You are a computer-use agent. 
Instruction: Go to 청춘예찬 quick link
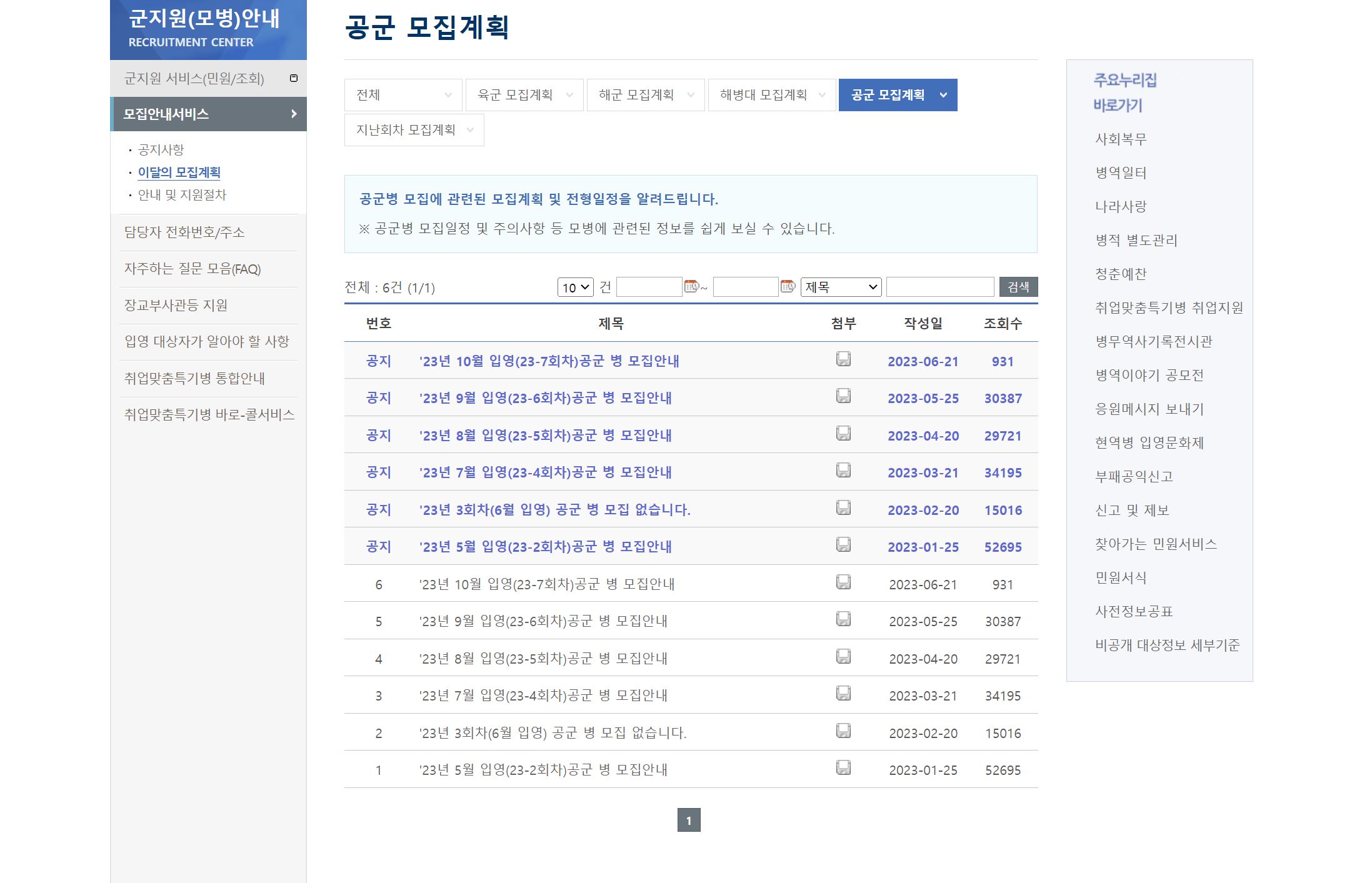pos(1121,274)
